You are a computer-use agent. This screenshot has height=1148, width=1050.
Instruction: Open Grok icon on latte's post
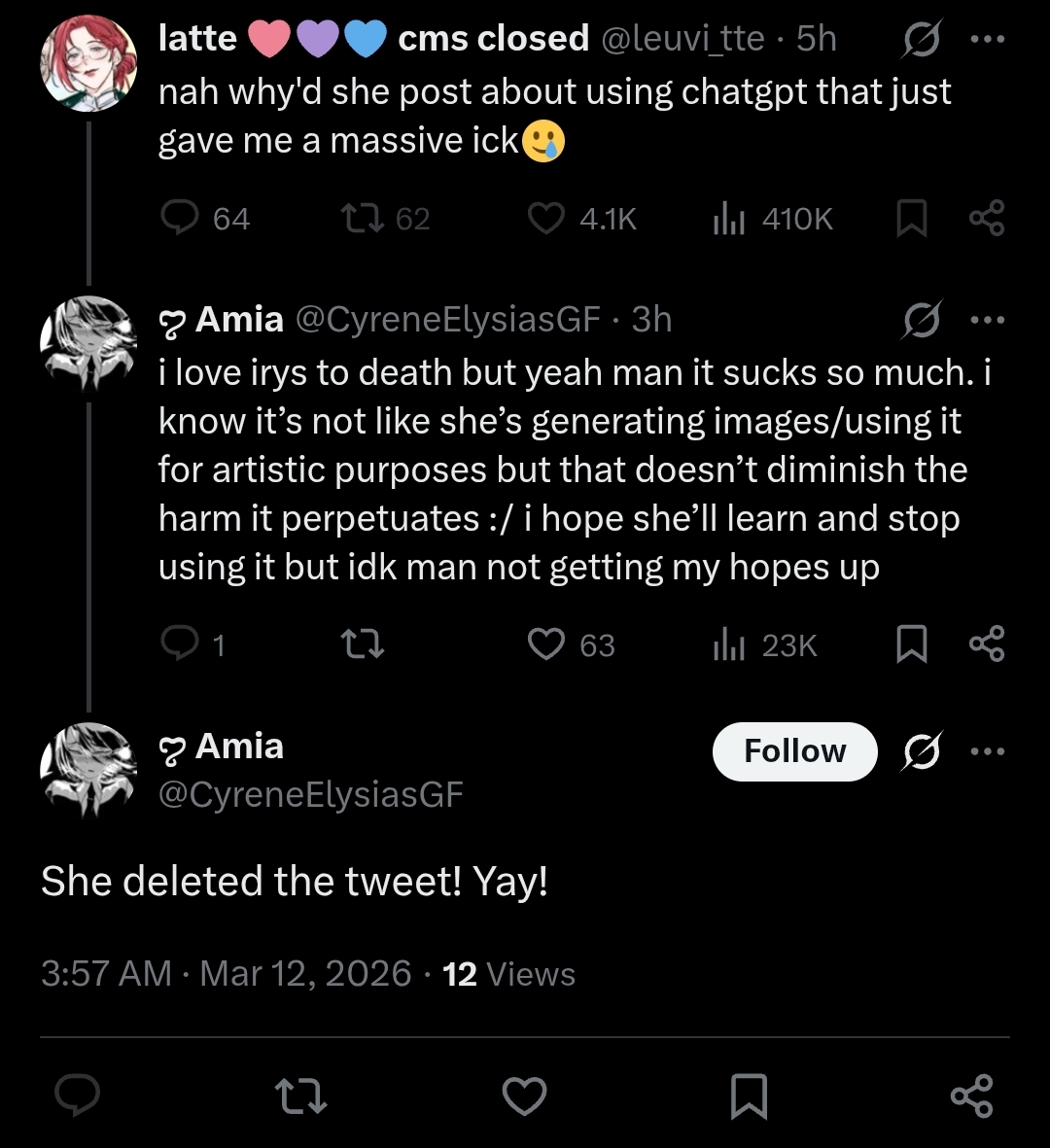coord(920,39)
